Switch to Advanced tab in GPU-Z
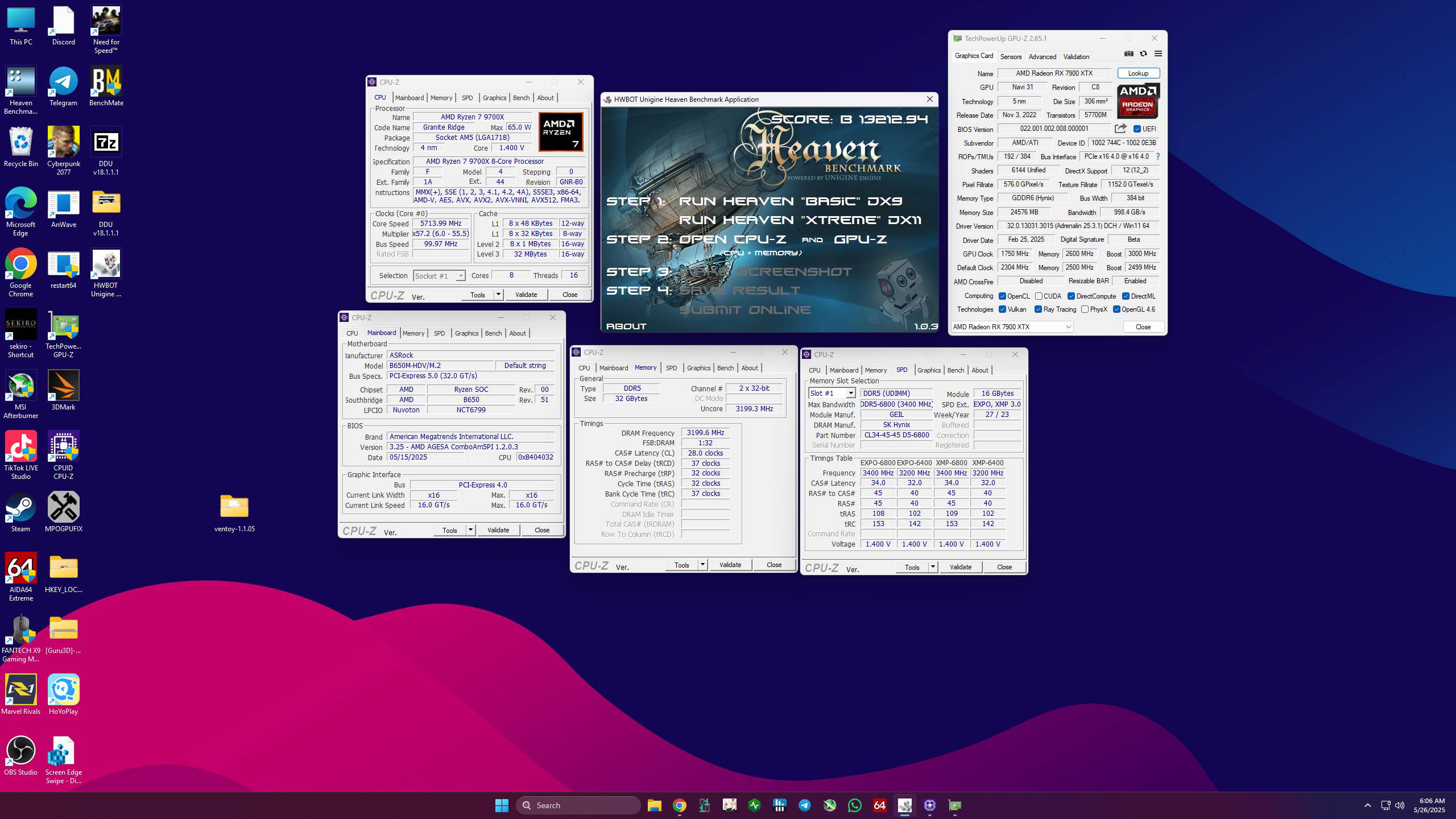Screen dimensions: 1456x819 (1042, 57)
